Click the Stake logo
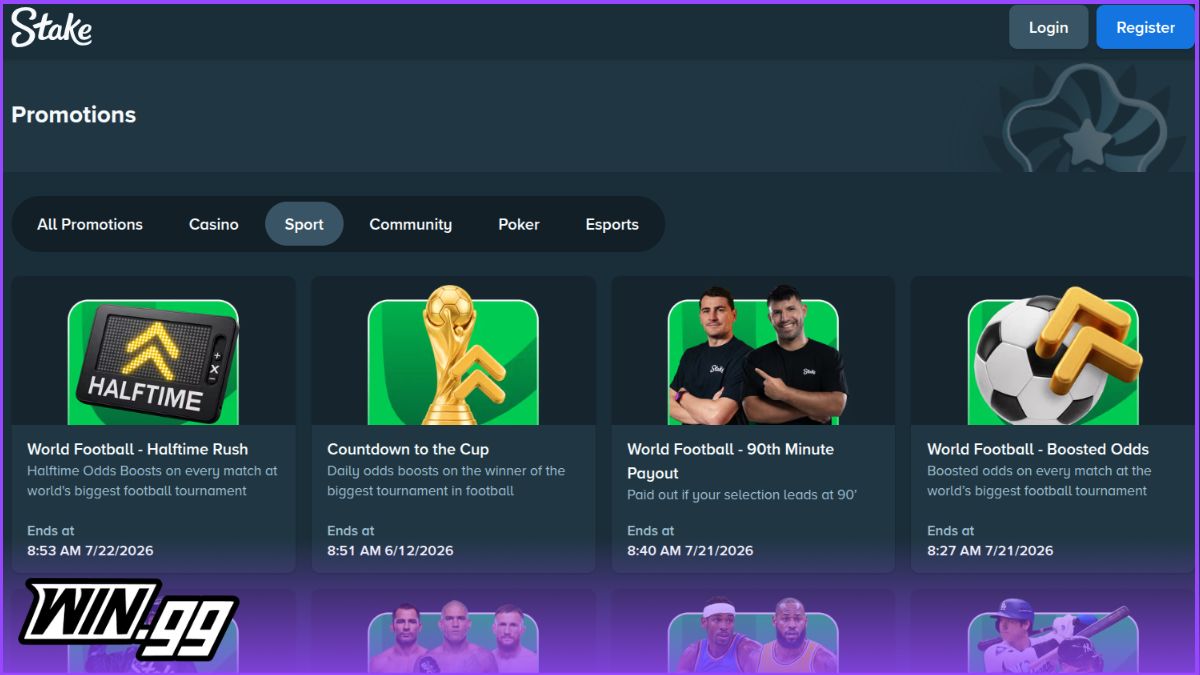The width and height of the screenshot is (1200, 675). [52, 27]
